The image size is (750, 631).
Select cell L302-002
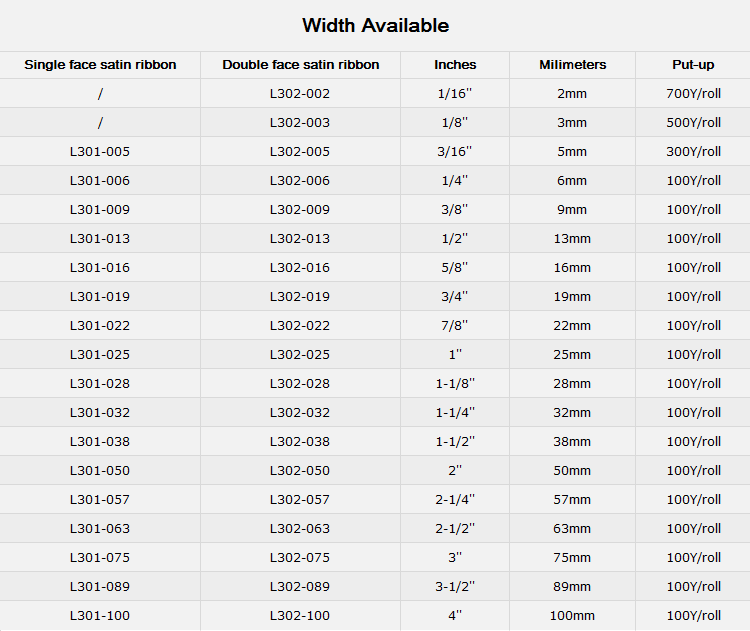pyautogui.click(x=300, y=93)
